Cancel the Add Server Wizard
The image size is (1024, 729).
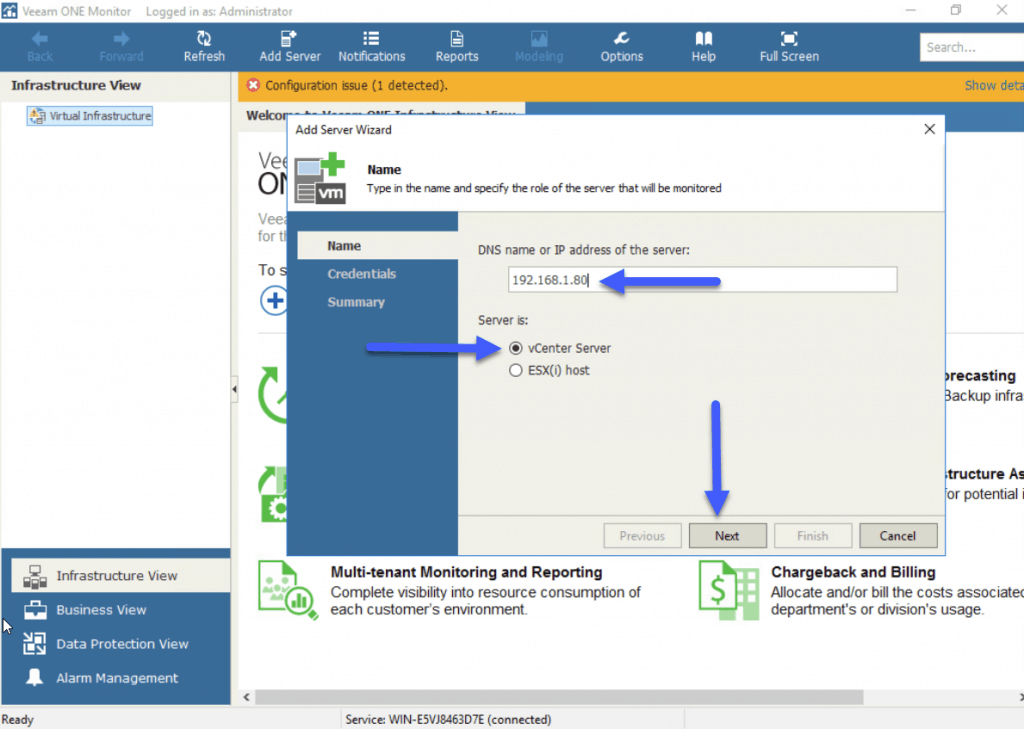(x=898, y=536)
